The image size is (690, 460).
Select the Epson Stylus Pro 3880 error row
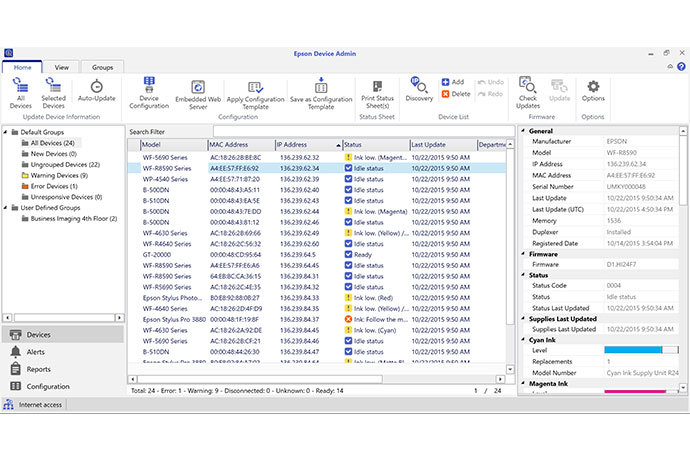coord(317,319)
